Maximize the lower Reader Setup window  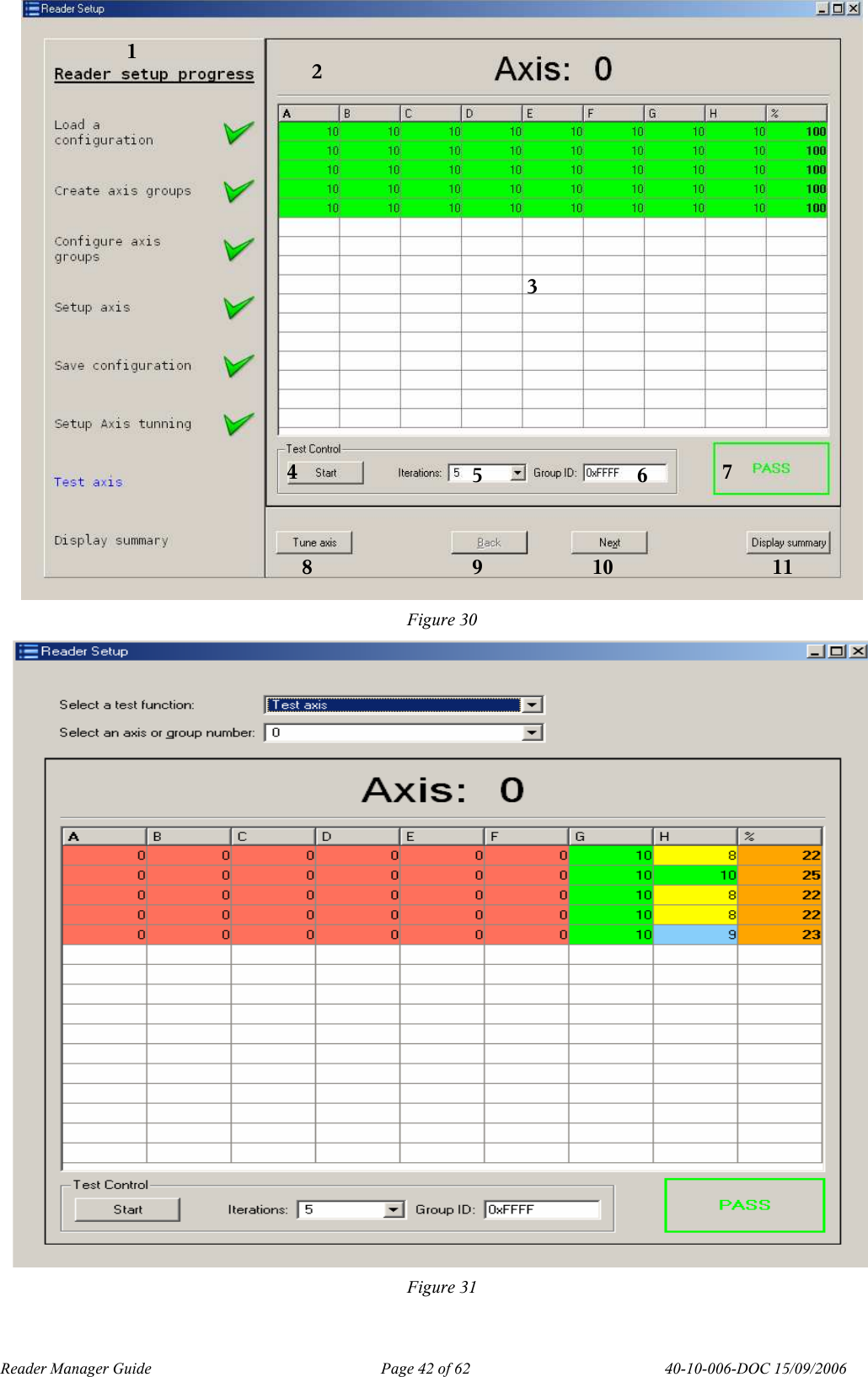pos(837,651)
